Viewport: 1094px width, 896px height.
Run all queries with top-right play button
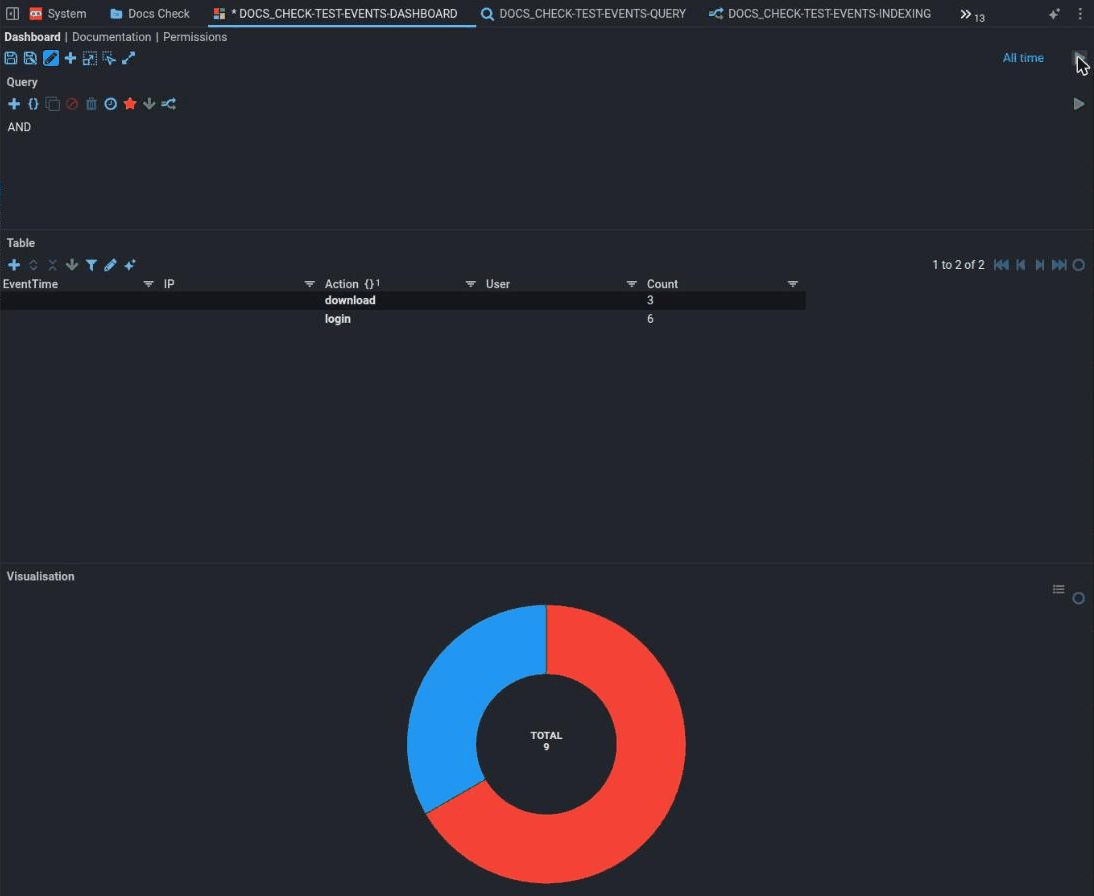pyautogui.click(x=1079, y=58)
